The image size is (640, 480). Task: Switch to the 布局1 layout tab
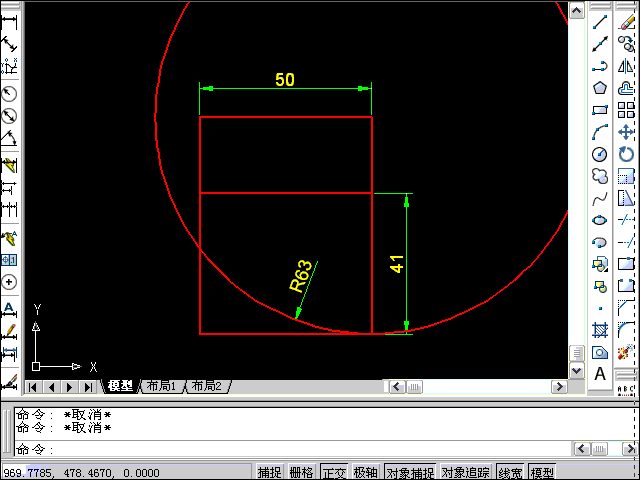click(162, 386)
